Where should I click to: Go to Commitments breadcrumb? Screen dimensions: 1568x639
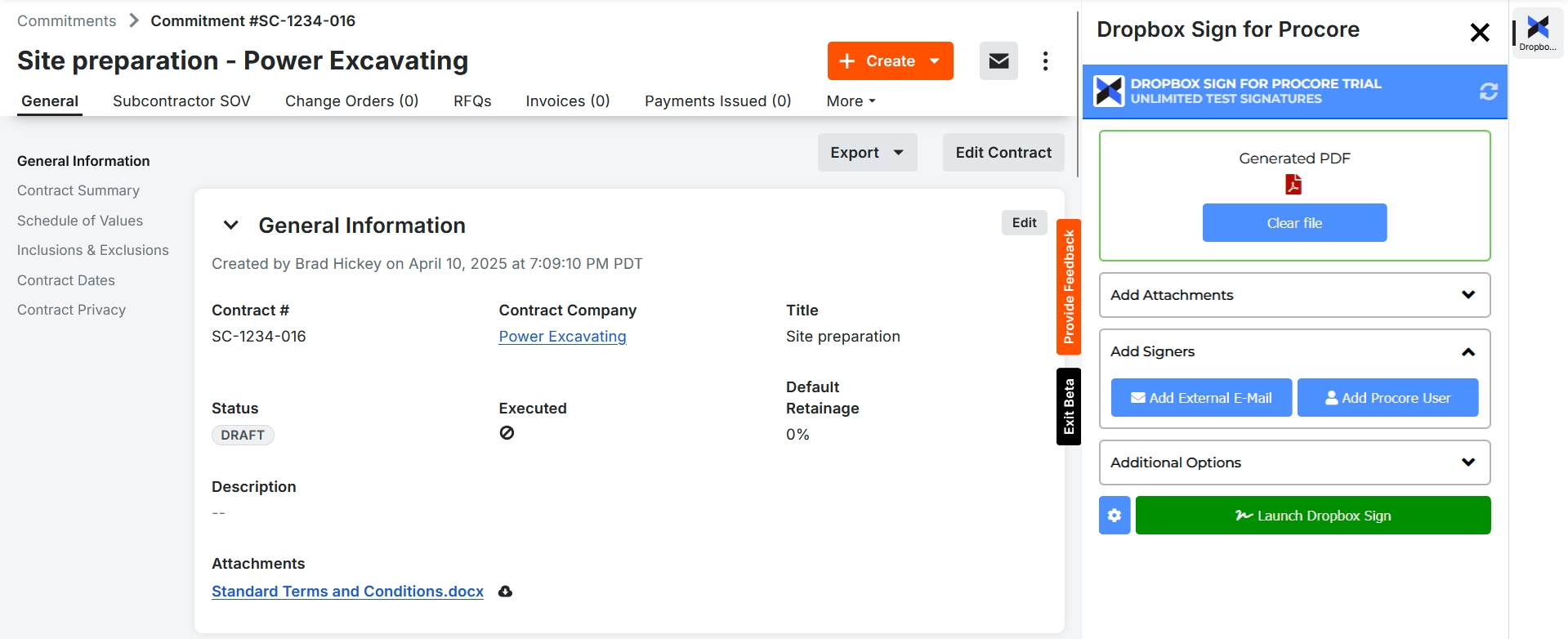point(67,21)
